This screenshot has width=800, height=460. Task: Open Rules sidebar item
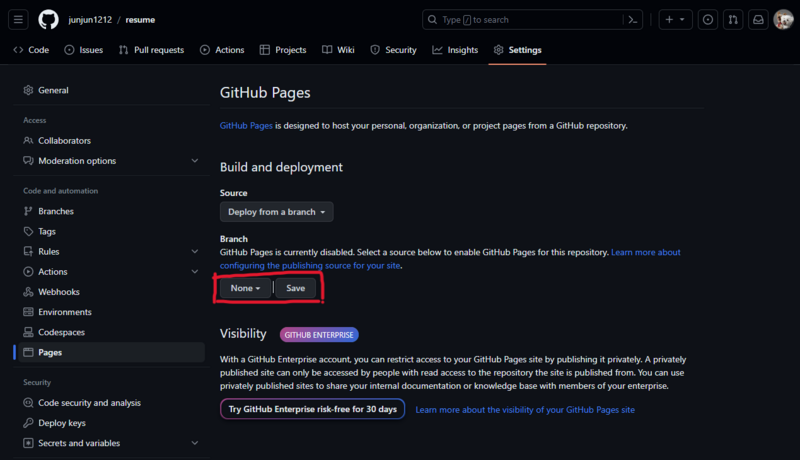(48, 251)
